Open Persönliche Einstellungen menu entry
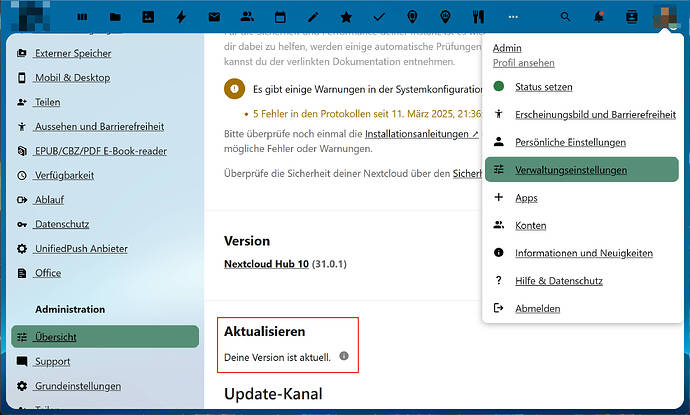 570,142
